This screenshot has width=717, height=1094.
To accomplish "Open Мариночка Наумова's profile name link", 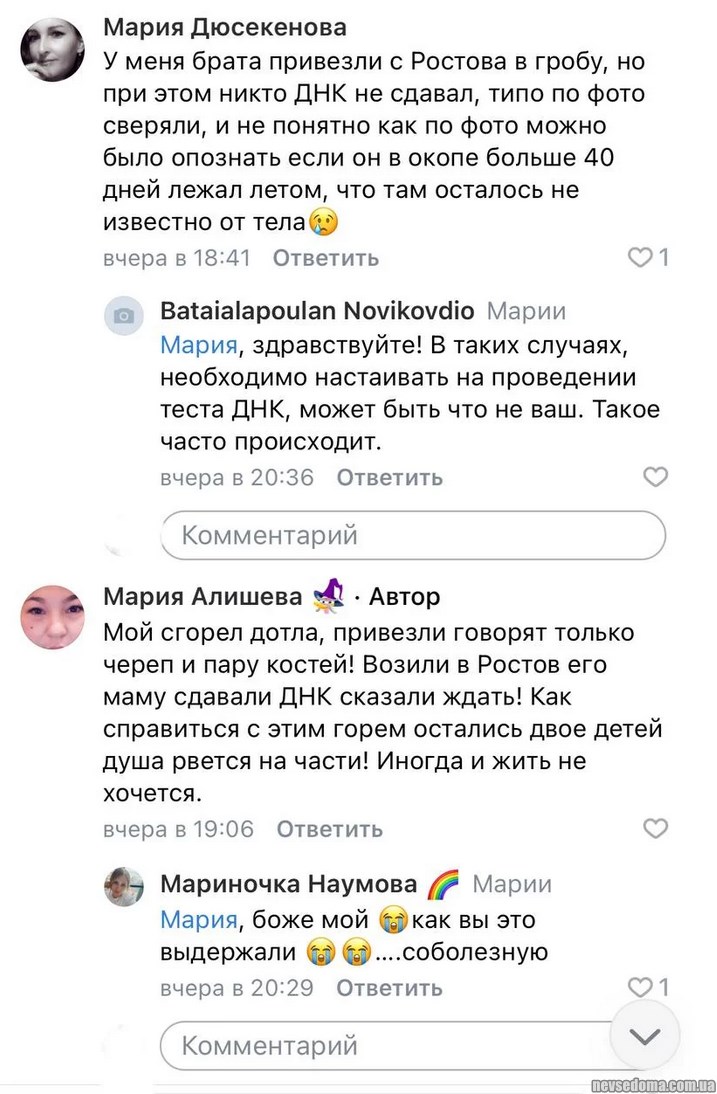I will coord(288,884).
